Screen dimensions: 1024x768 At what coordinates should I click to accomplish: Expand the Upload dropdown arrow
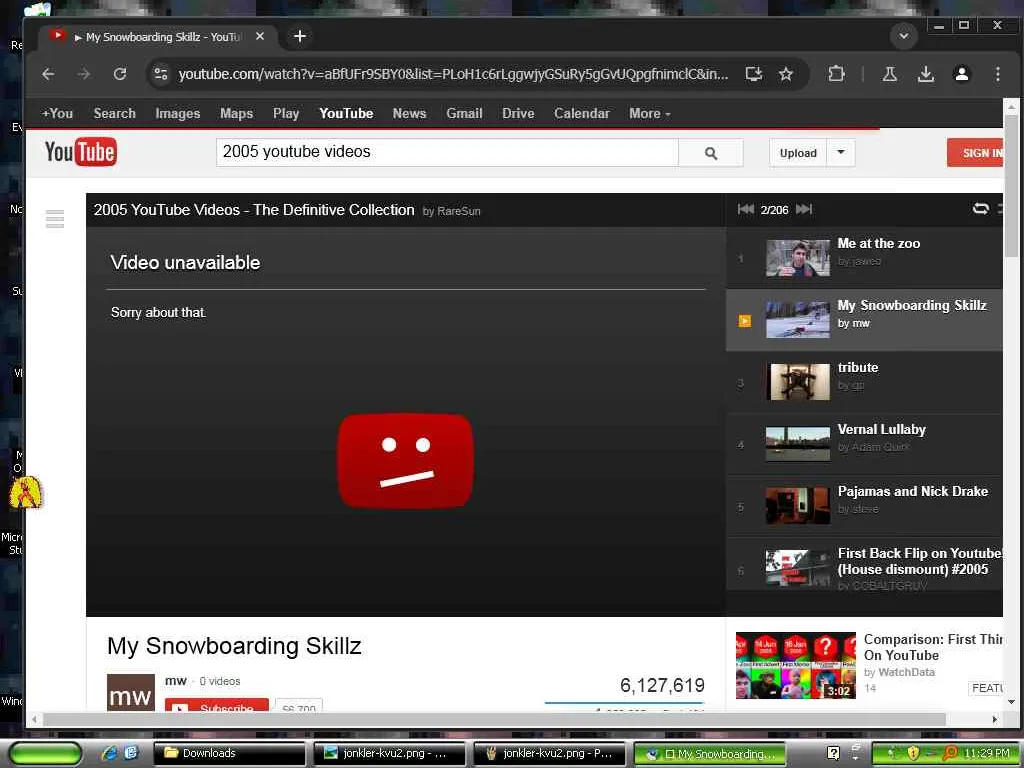(841, 153)
